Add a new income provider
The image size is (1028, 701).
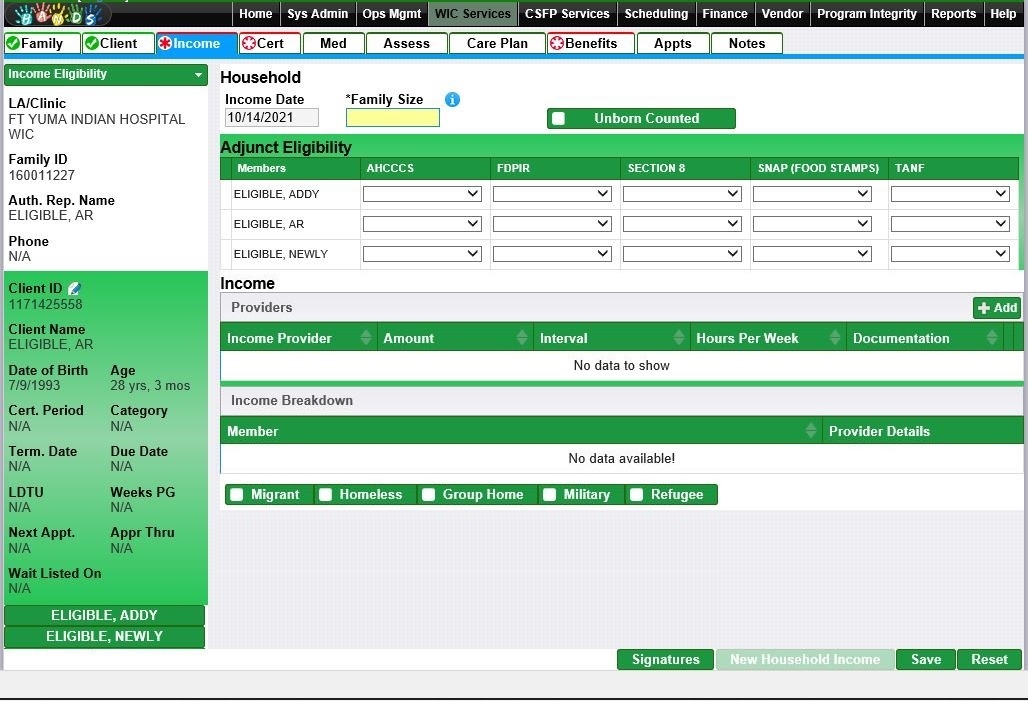point(997,308)
